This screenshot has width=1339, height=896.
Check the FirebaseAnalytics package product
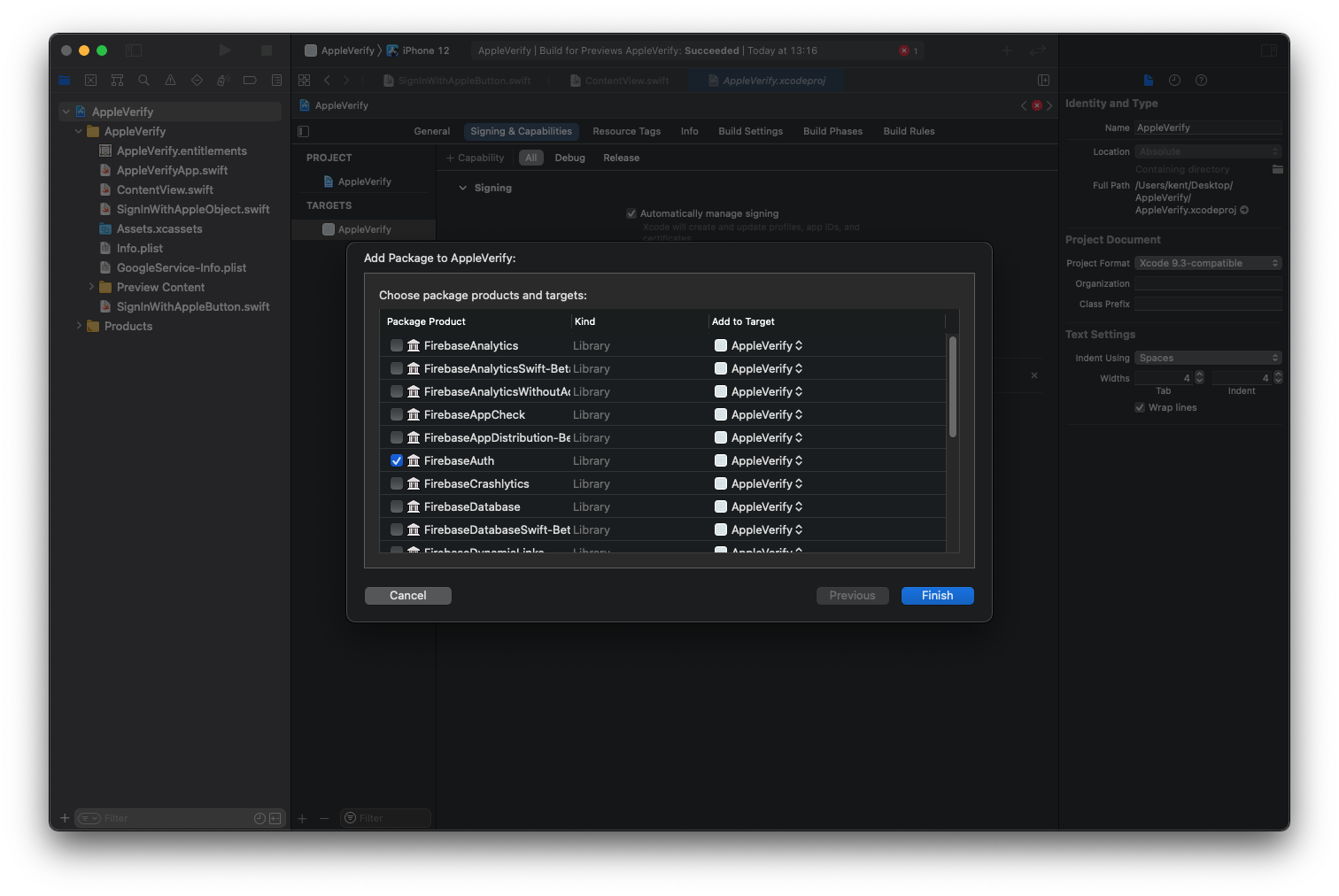point(397,345)
